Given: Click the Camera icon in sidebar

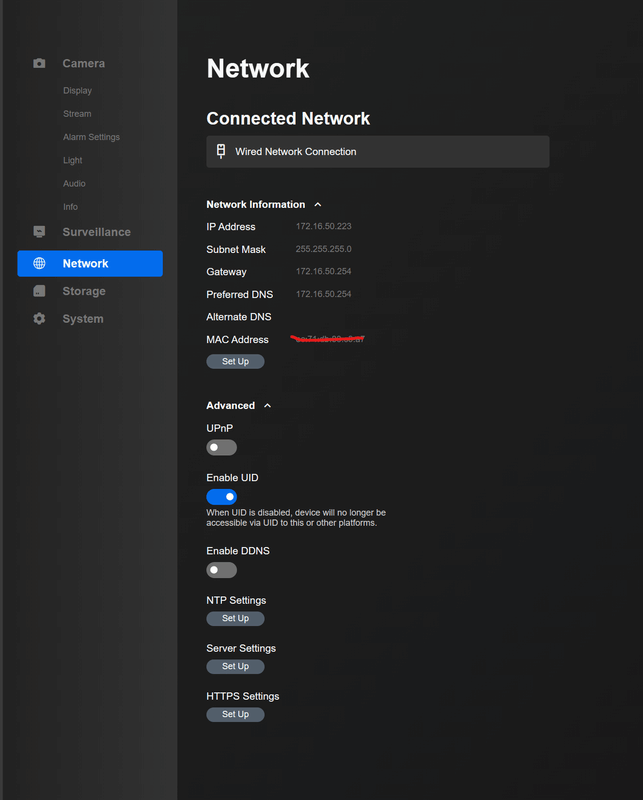Looking at the screenshot, I should [39, 63].
